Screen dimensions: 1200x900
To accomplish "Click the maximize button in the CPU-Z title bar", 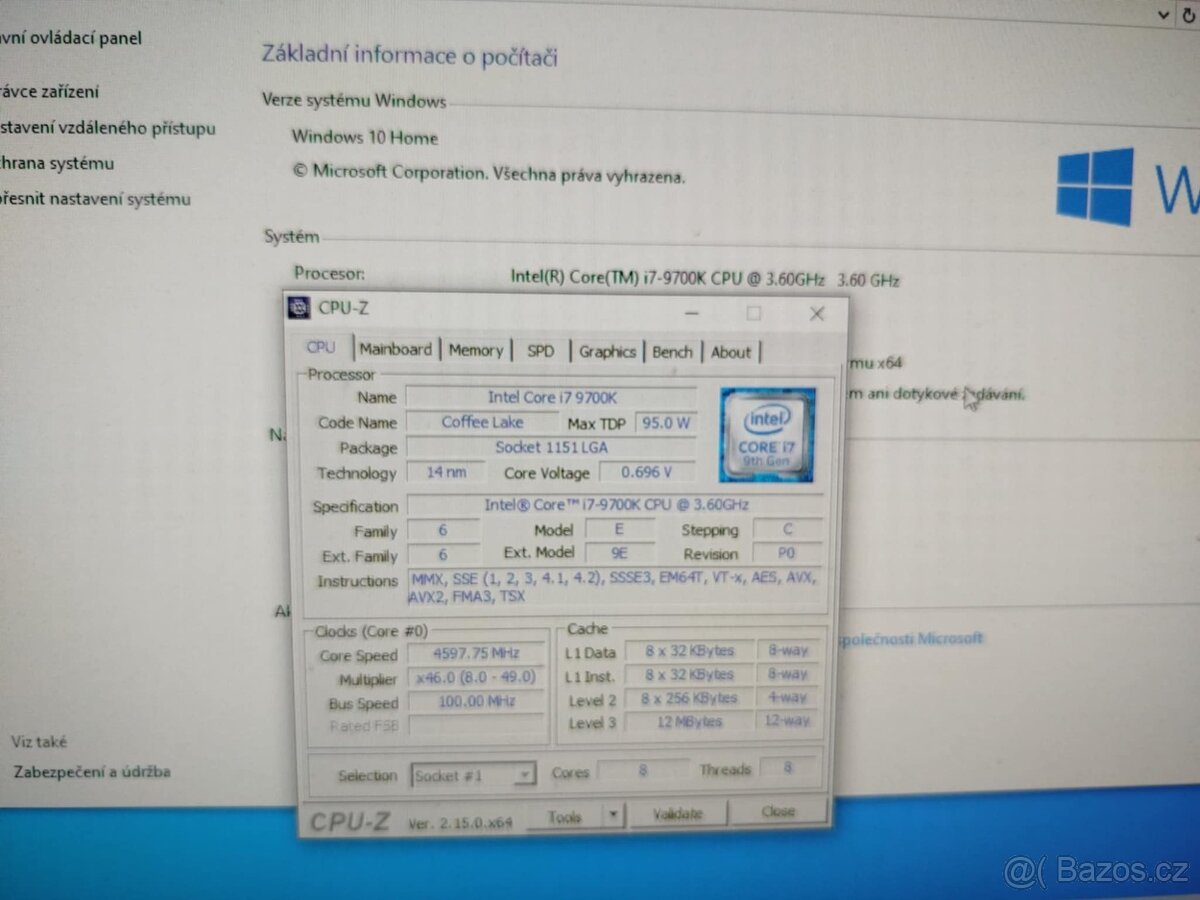I will coord(753,313).
